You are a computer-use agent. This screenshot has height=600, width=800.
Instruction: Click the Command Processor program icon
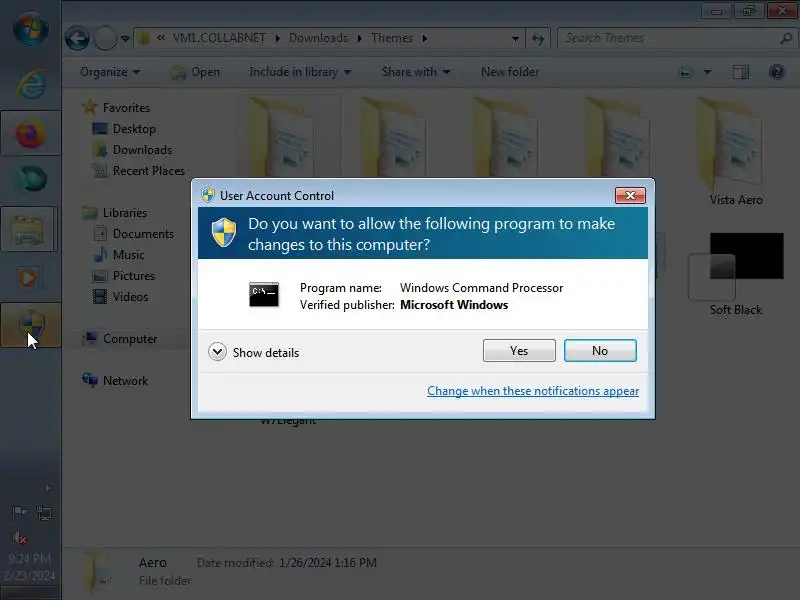pyautogui.click(x=264, y=294)
